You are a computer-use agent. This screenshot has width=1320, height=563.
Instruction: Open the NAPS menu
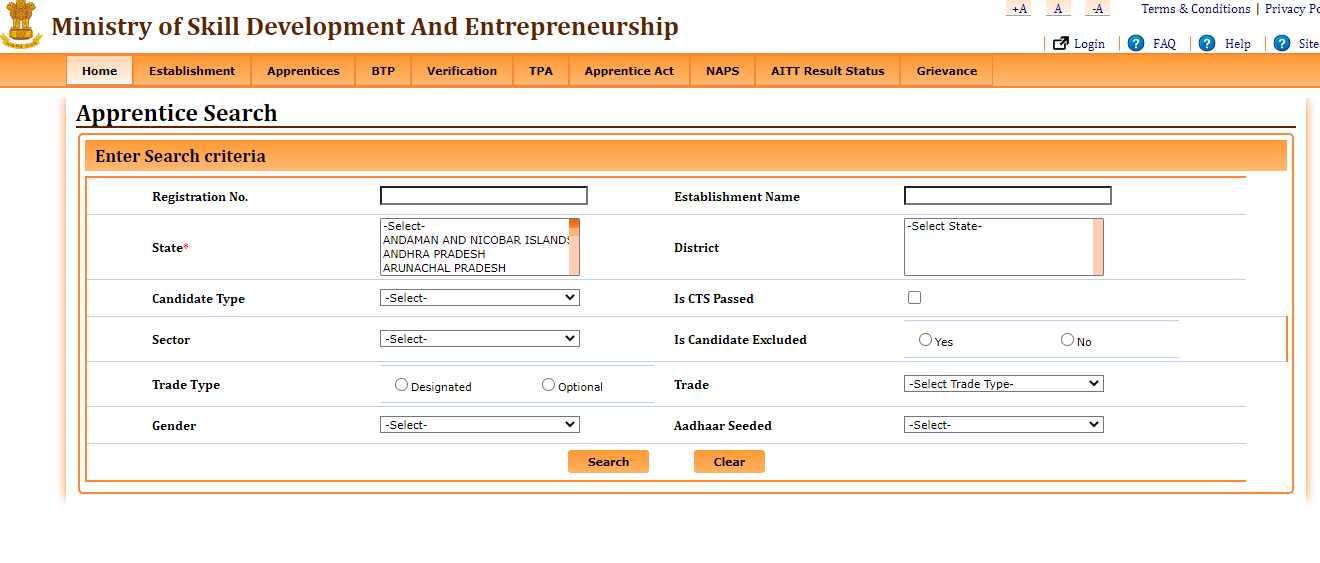pyautogui.click(x=722, y=71)
